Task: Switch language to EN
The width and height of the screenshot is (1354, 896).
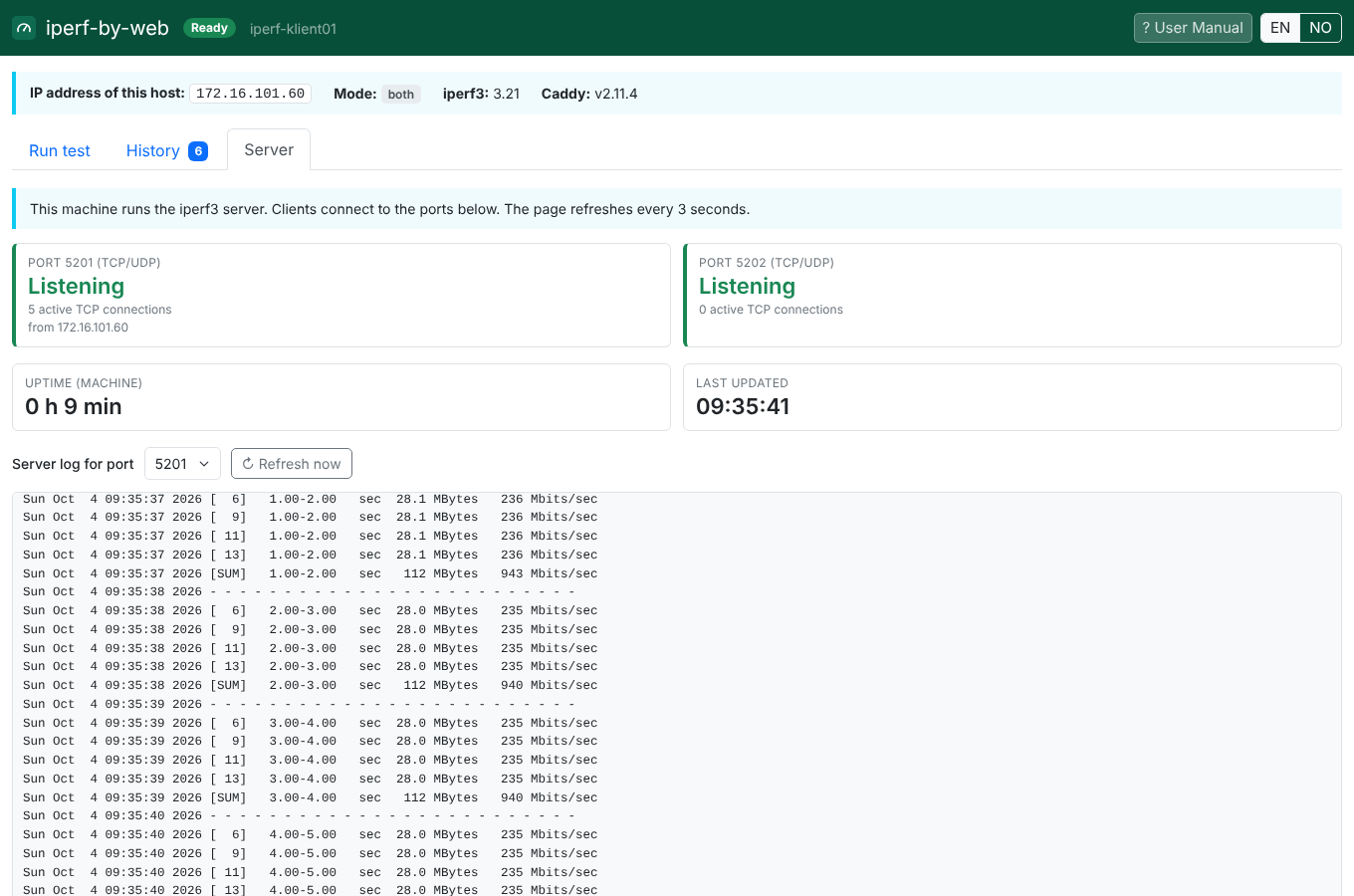Action: (x=1280, y=28)
